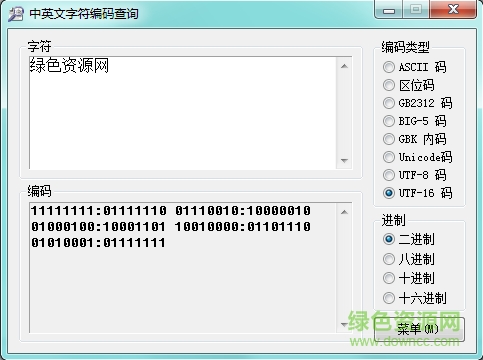Viewport: 483px width, 360px height.
Task: Pick the Unicode码 radio button
Action: pos(417,157)
